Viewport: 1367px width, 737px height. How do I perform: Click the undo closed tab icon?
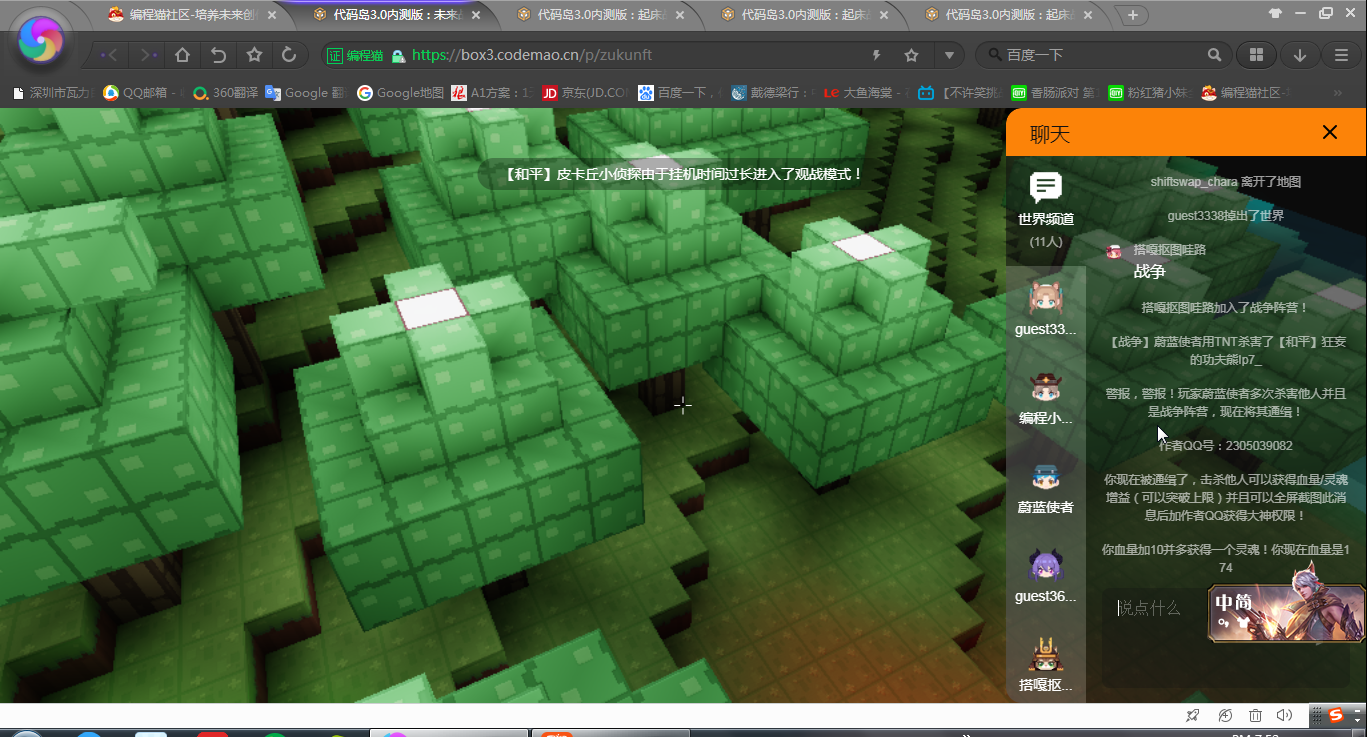click(x=219, y=55)
